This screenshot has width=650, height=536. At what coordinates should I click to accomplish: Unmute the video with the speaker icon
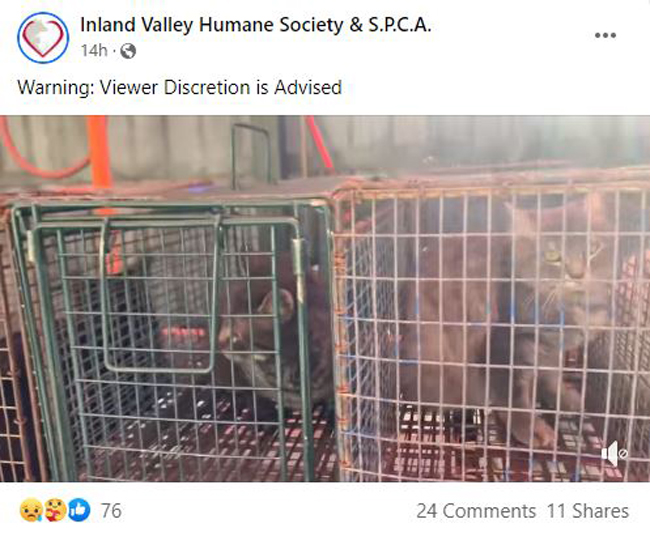(x=614, y=454)
